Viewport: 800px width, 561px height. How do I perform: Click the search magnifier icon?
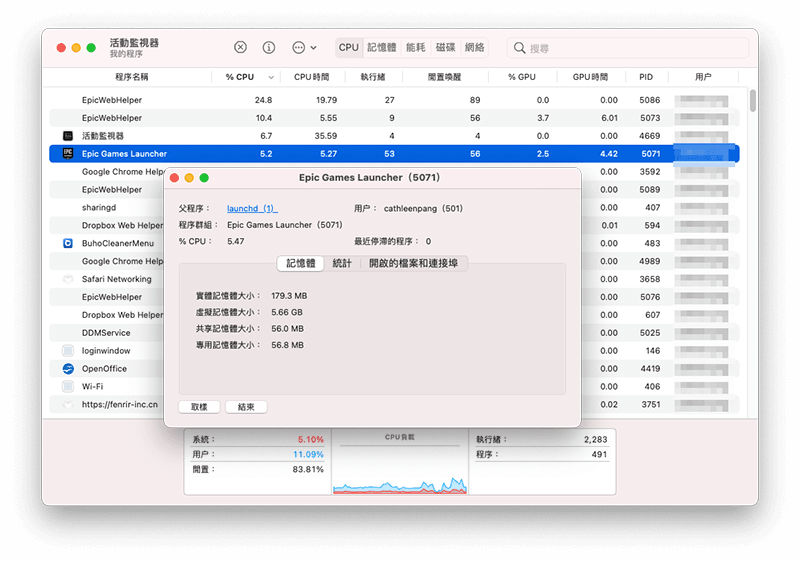pos(519,48)
